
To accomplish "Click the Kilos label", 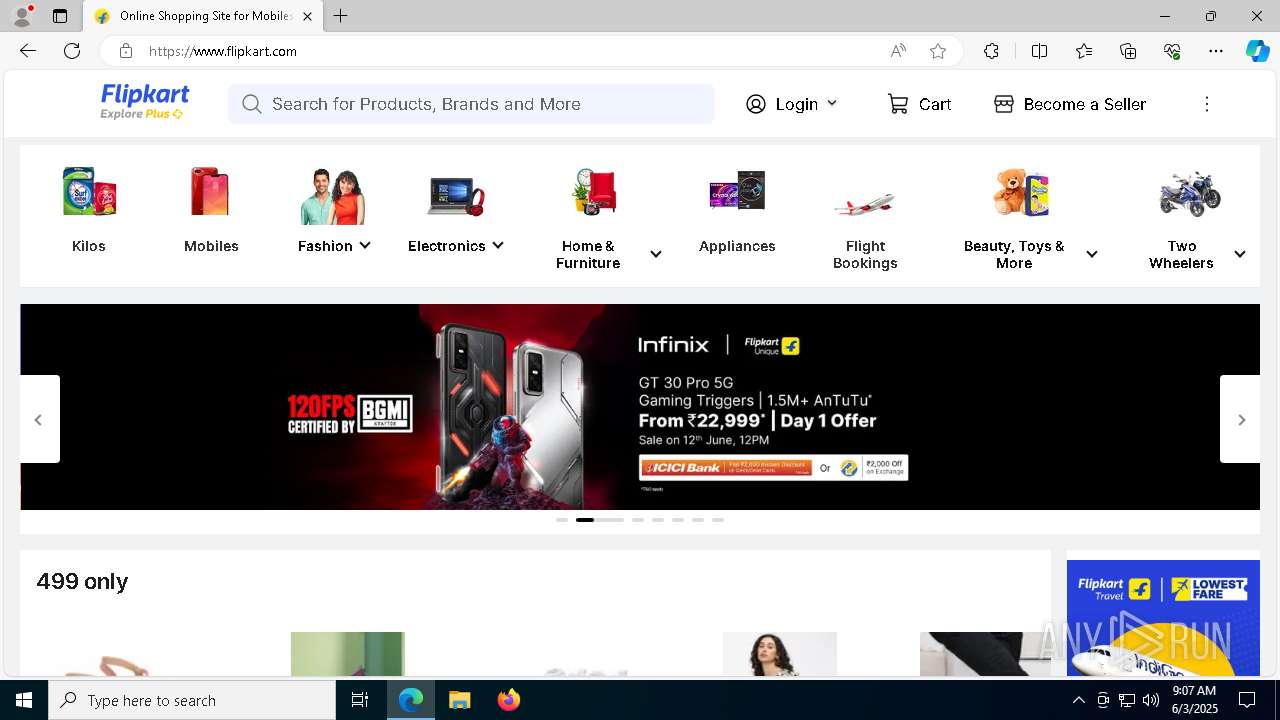I will (x=89, y=246).
